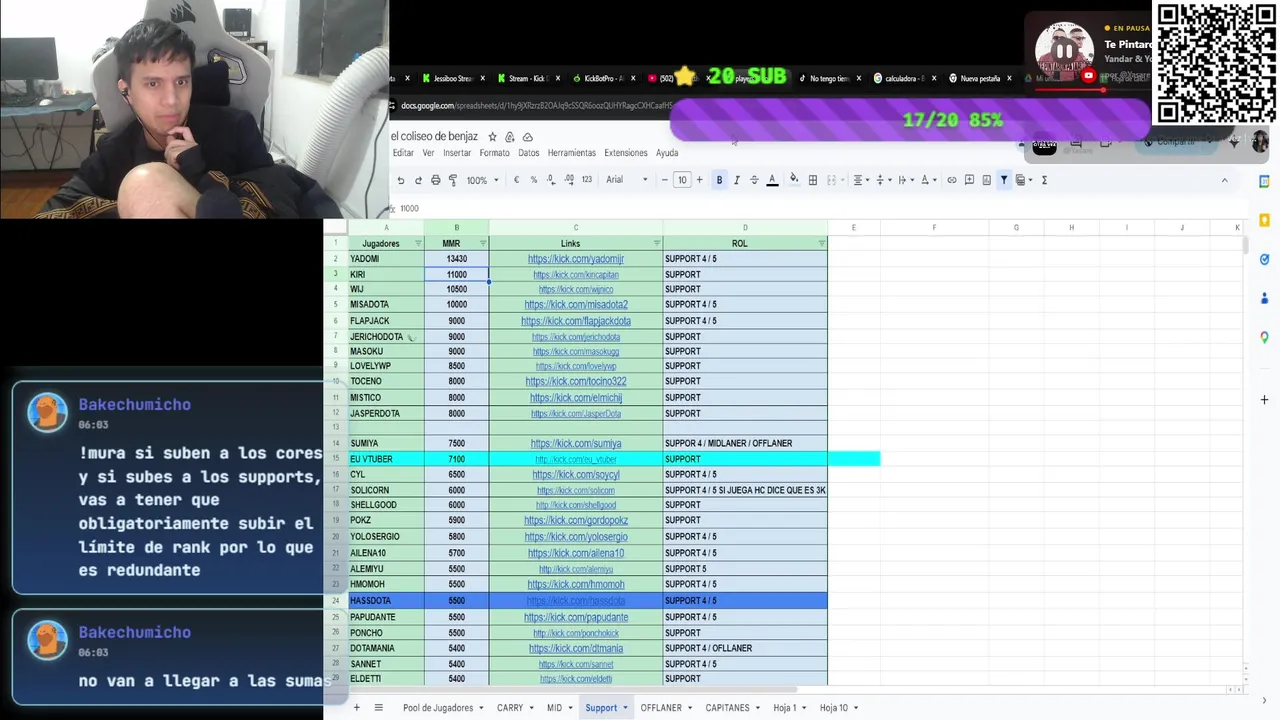Open the Editar menu
The height and width of the screenshot is (720, 1280).
[403, 153]
